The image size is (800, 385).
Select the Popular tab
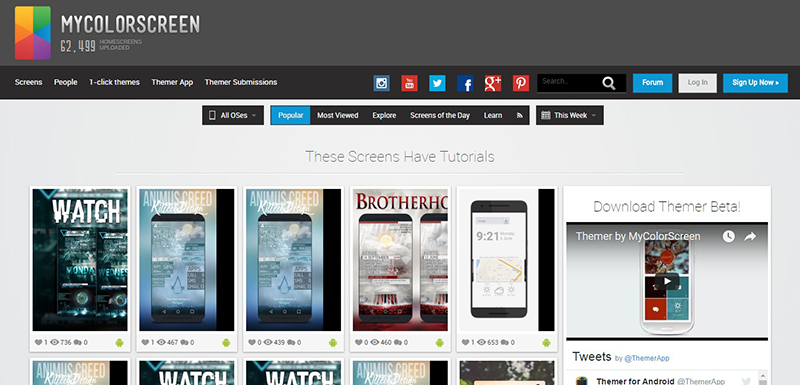pyautogui.click(x=291, y=115)
